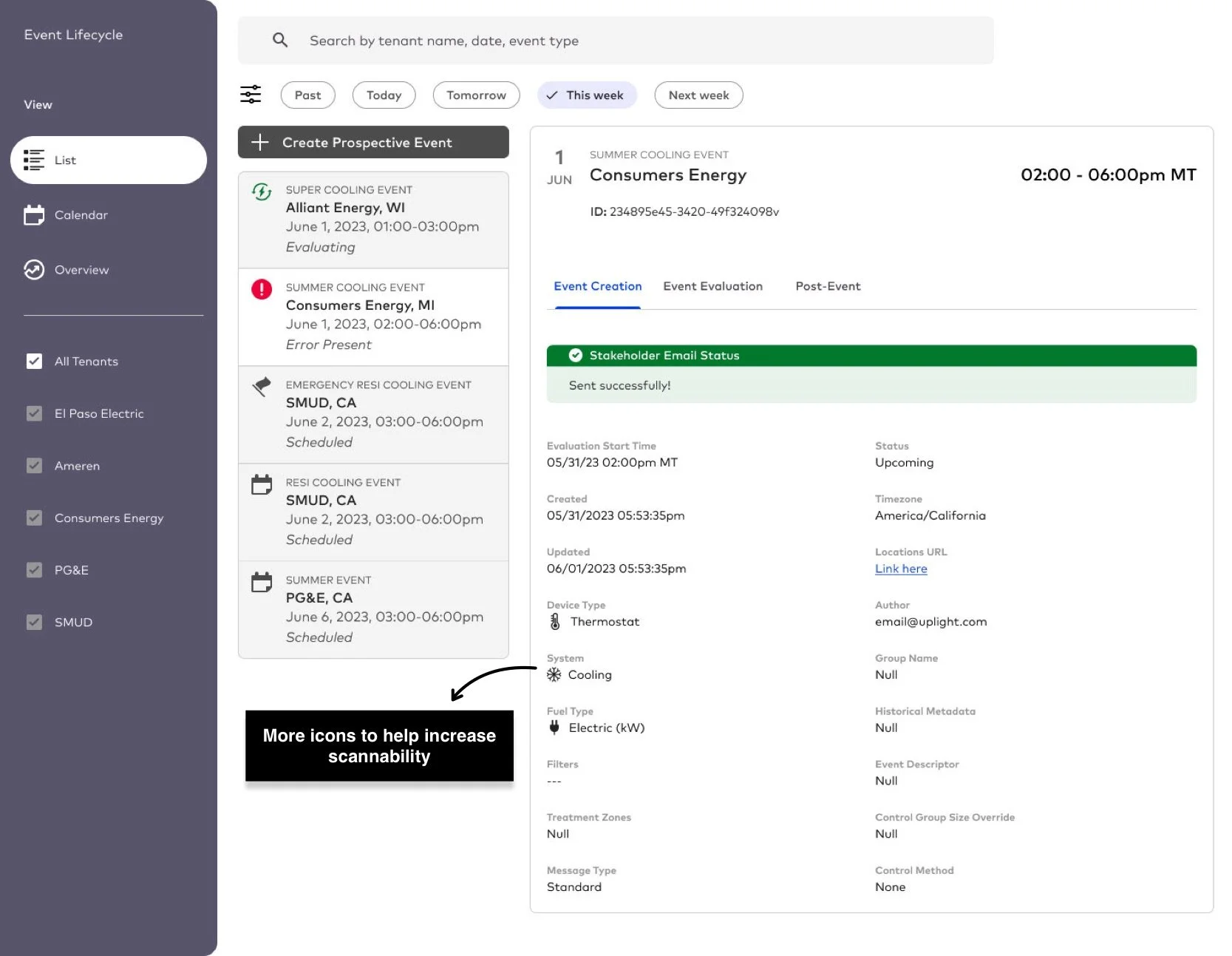Click the pin icon on Emergency Resi Cooling Event
Image resolution: width=1232 pixels, height=956 pixels.
262,387
